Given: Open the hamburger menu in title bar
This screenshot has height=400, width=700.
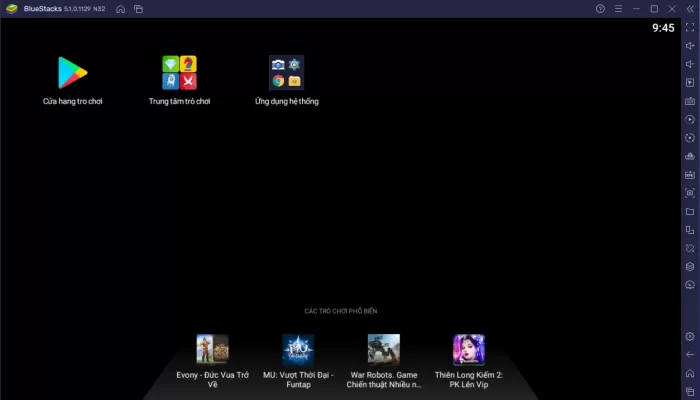Looking at the screenshot, I should [x=618, y=9].
